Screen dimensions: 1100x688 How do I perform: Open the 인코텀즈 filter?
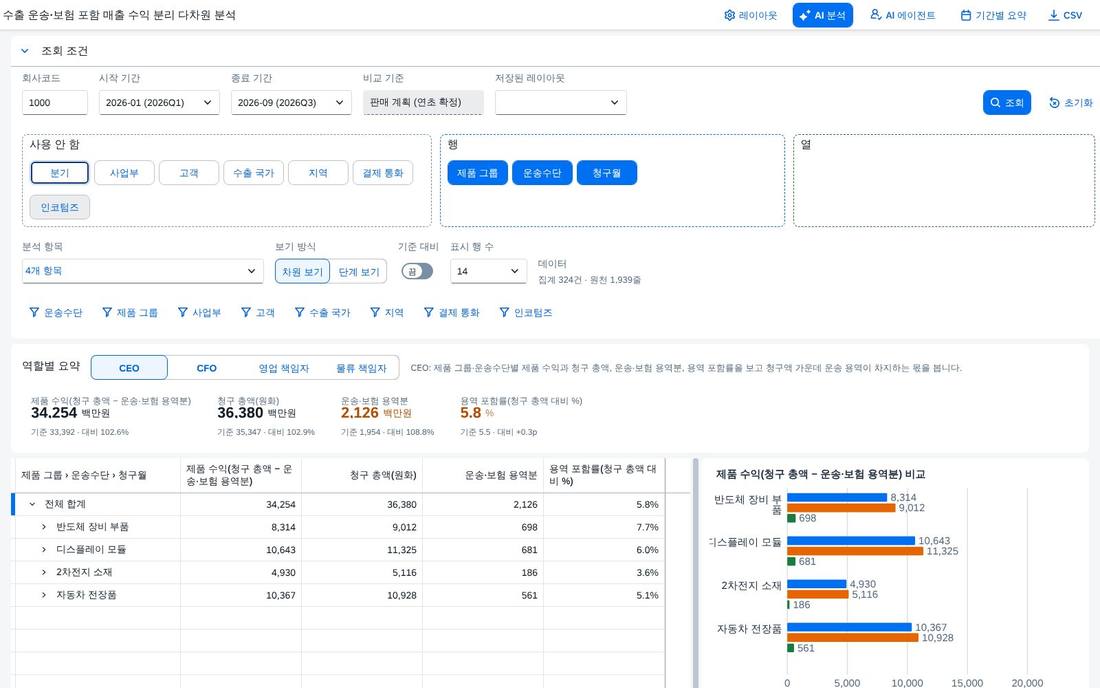525,312
